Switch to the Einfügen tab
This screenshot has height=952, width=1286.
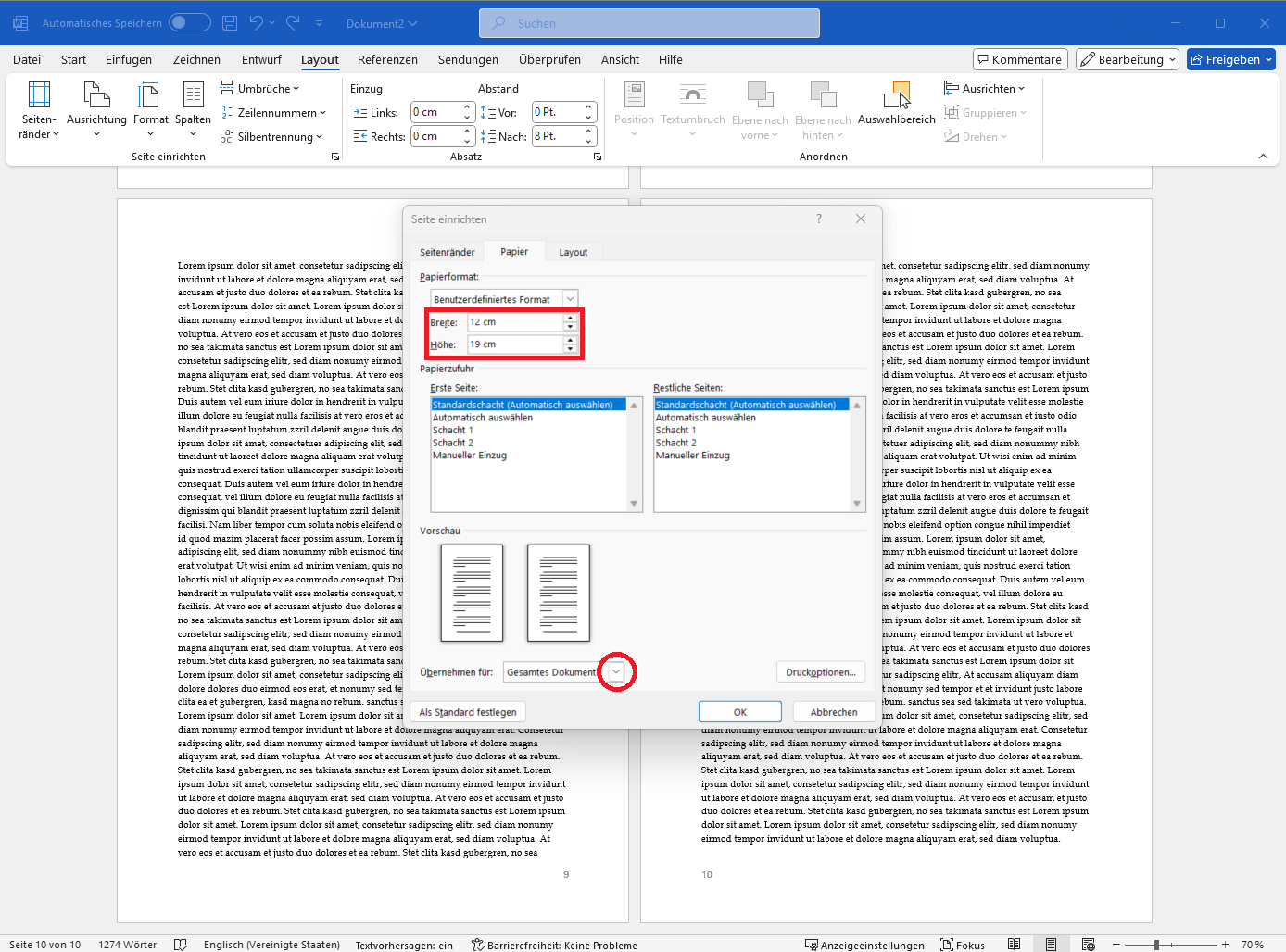pos(129,59)
